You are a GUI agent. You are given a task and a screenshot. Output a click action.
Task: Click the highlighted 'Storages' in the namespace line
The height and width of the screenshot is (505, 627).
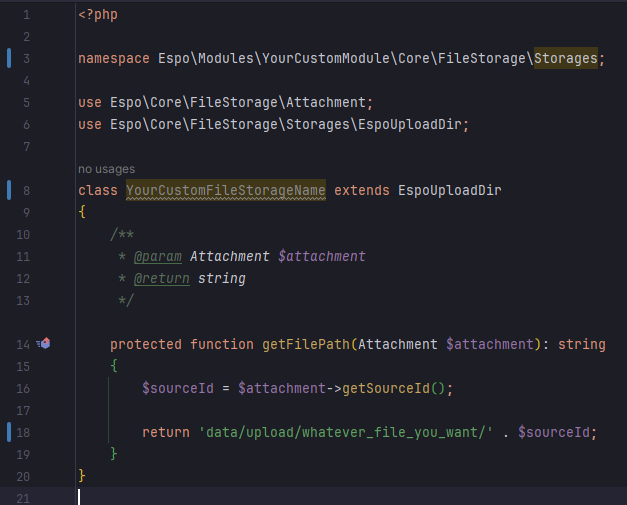pyautogui.click(x=565, y=58)
